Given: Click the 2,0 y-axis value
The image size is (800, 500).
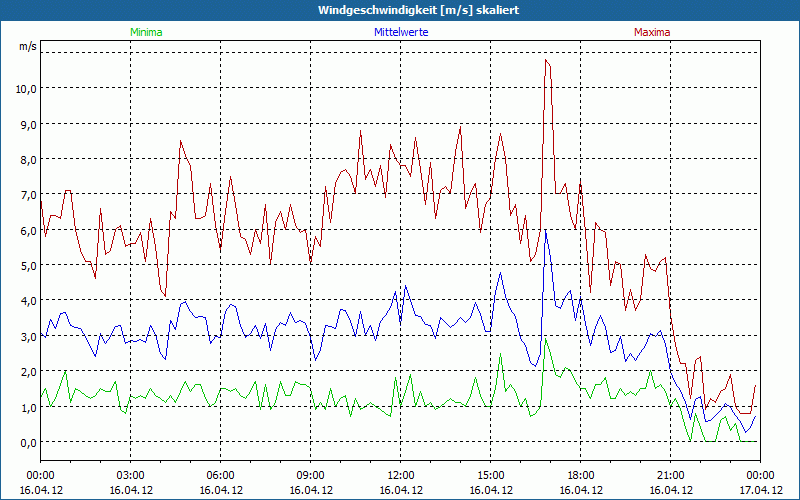Looking at the screenshot, I should point(29,371).
